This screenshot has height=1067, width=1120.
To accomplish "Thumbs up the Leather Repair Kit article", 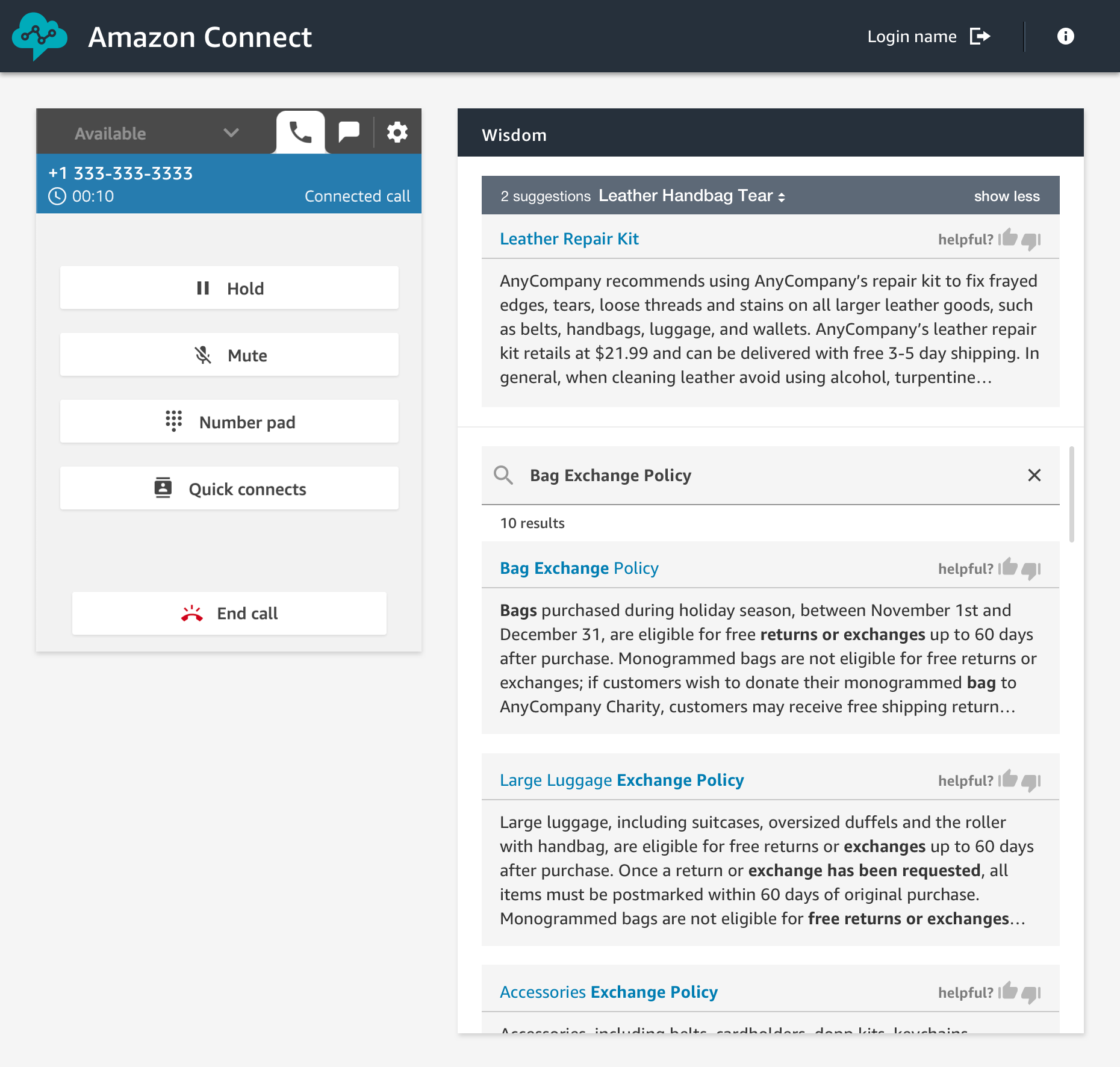I will coord(1009,238).
